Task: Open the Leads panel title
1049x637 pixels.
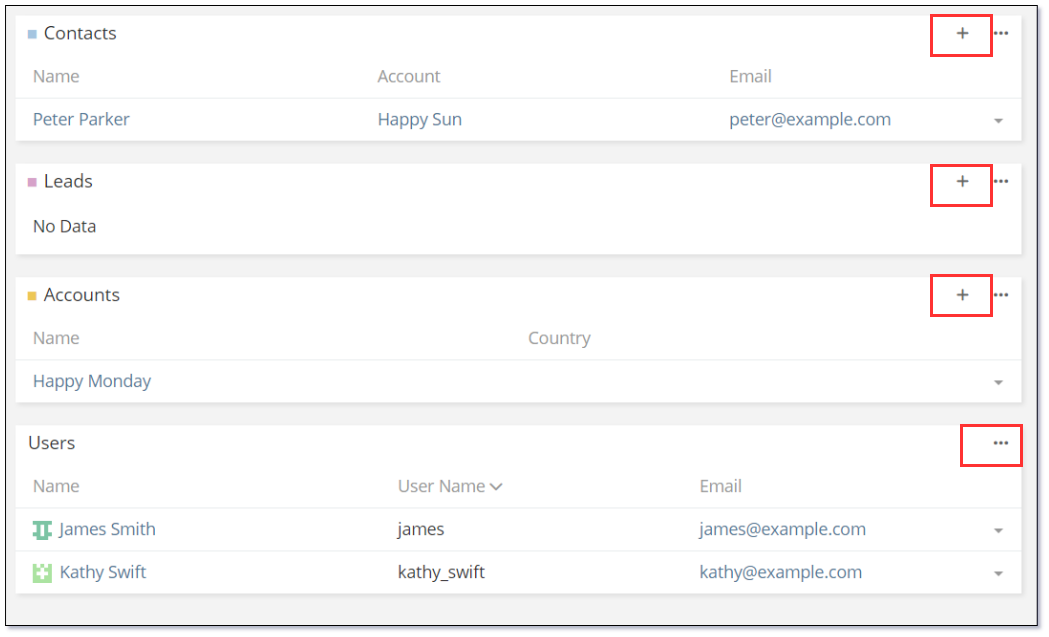Action: pyautogui.click(x=68, y=181)
